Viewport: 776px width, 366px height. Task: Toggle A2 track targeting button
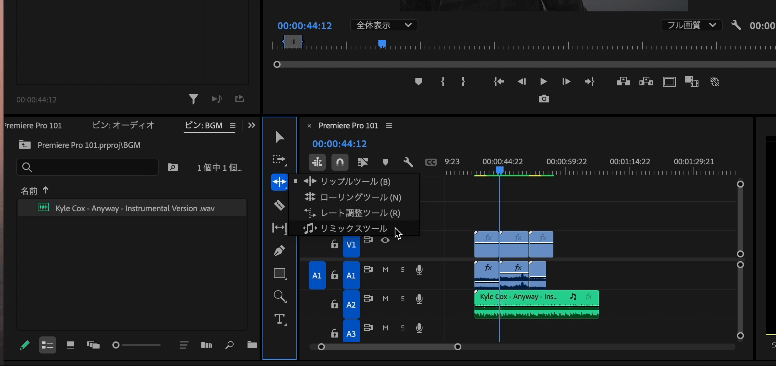[x=351, y=304]
